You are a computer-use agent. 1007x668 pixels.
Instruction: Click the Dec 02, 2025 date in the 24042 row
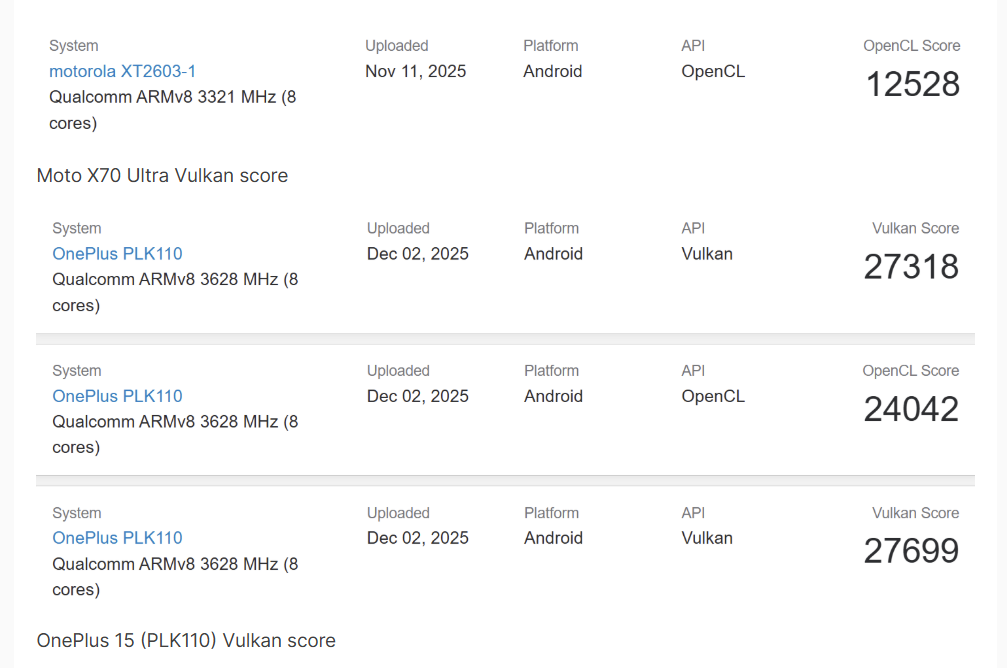(417, 396)
